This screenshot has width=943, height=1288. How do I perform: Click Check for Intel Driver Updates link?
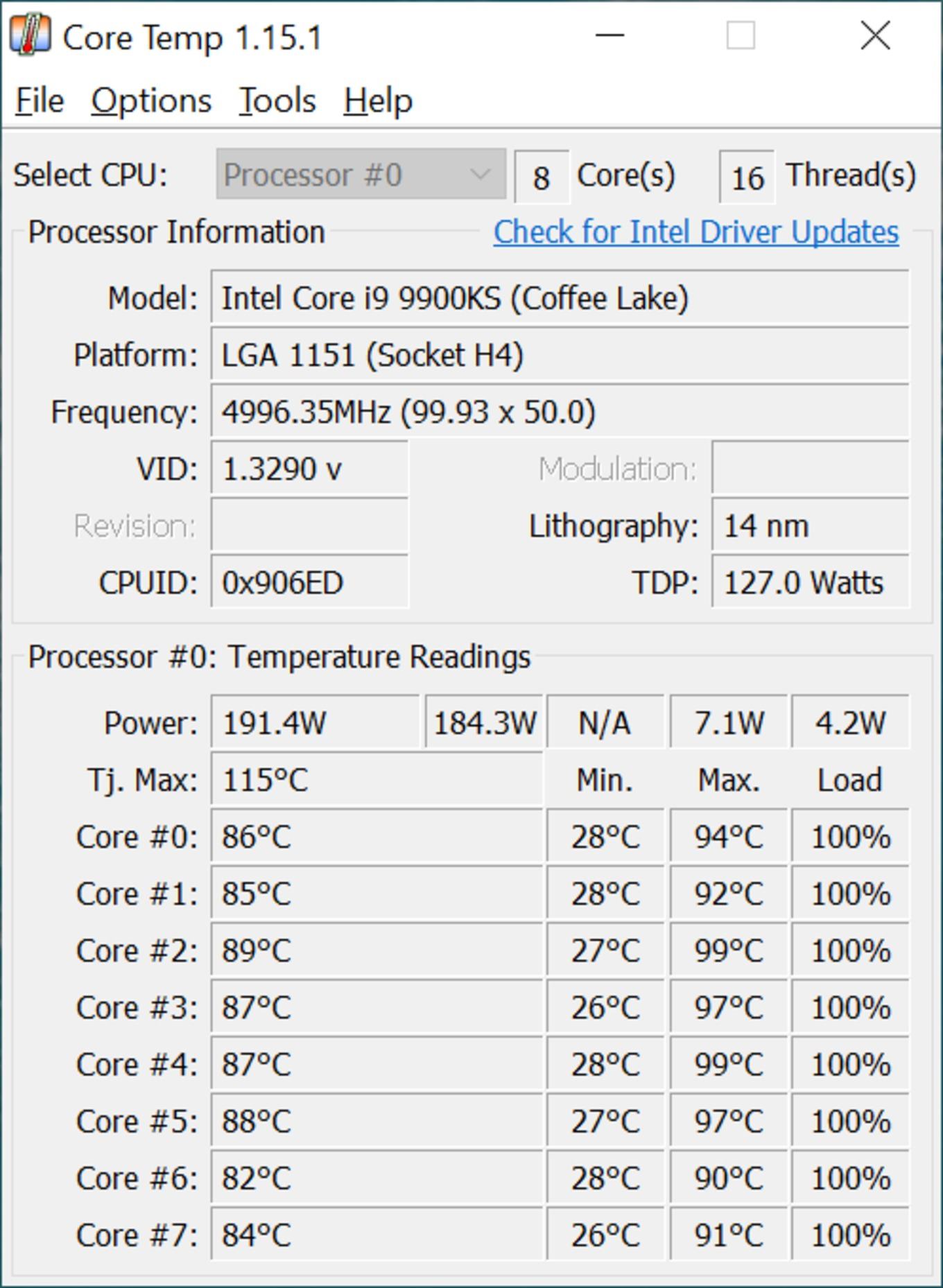[x=696, y=232]
